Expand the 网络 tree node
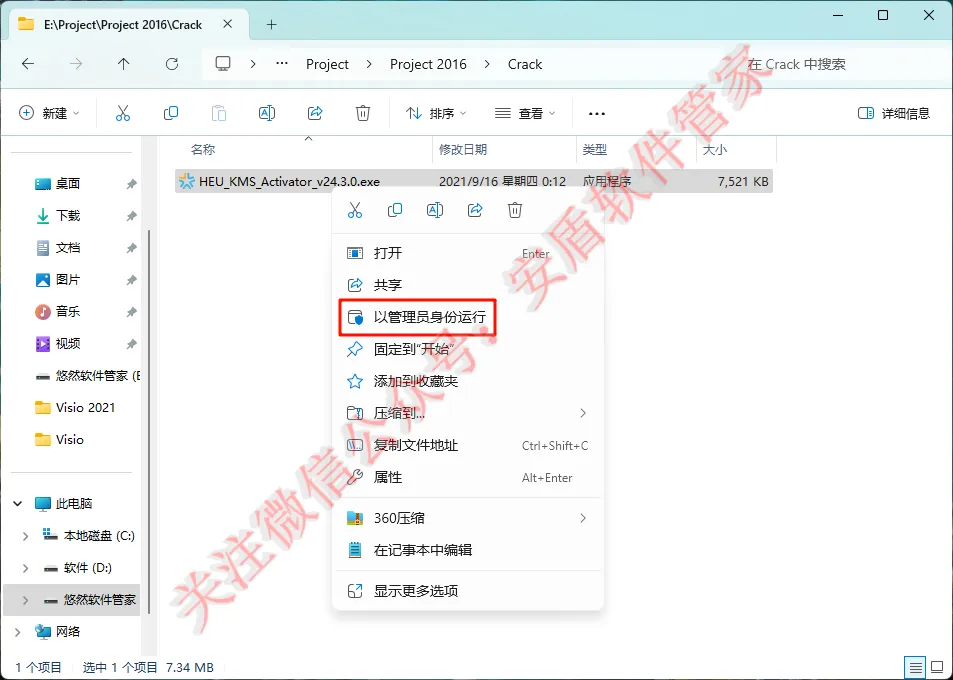 coord(18,632)
